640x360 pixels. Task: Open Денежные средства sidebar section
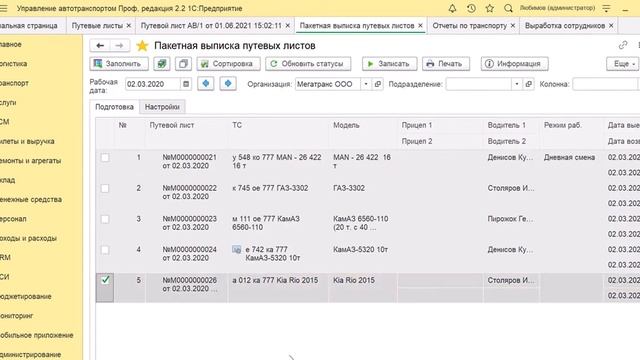tap(31, 199)
